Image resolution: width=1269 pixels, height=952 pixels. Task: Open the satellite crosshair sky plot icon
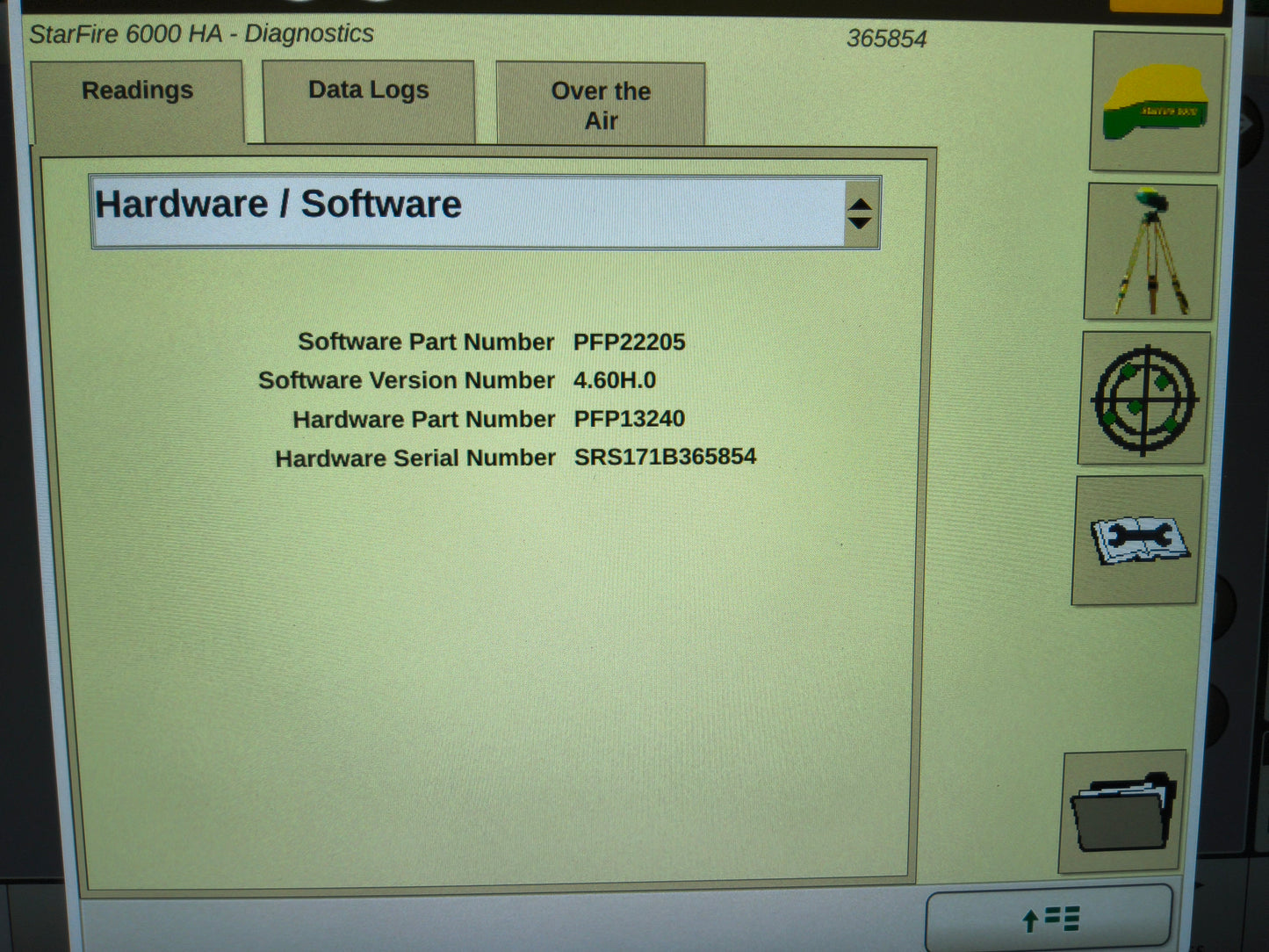coord(1144,399)
